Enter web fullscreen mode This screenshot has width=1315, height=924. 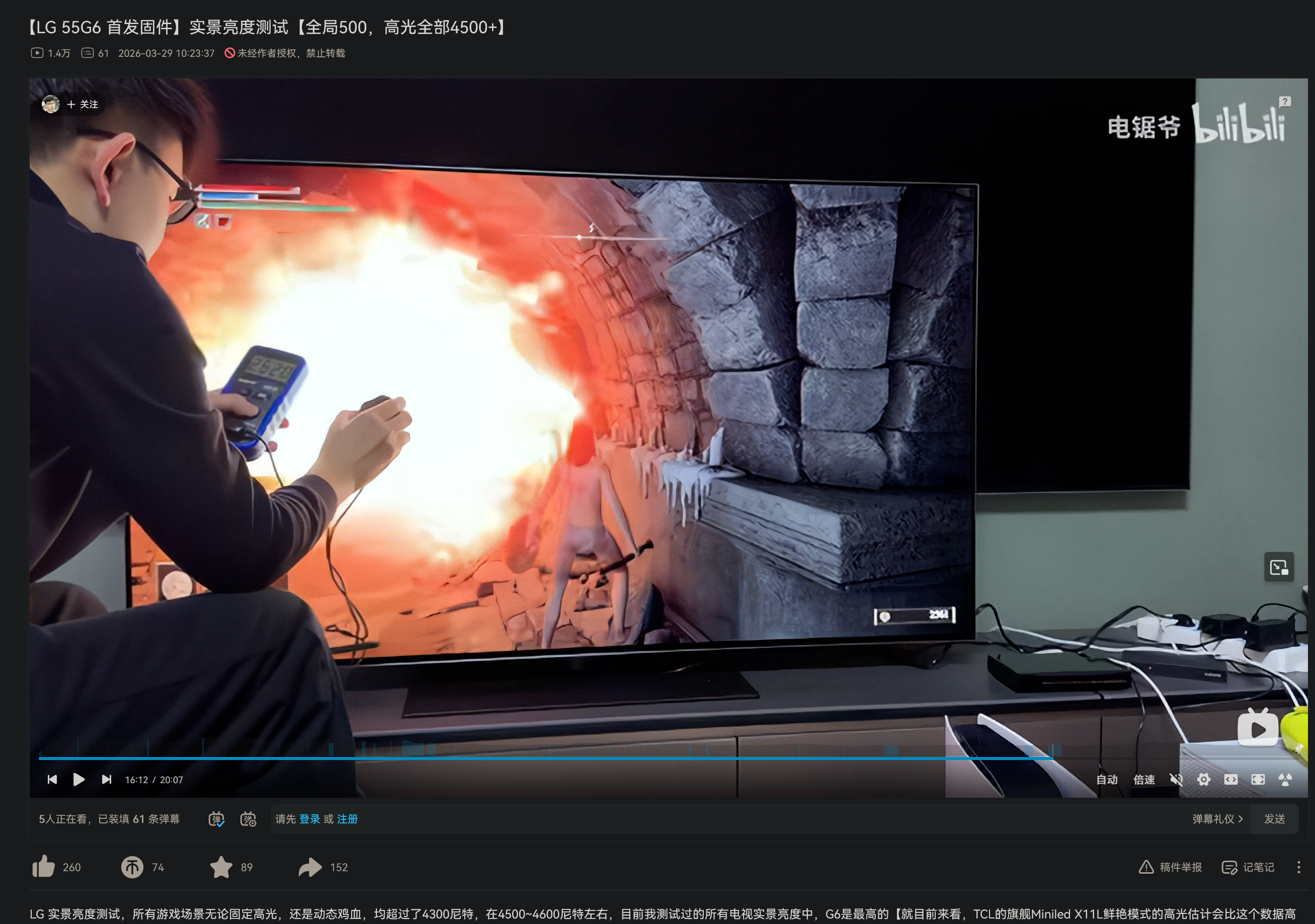[1231, 780]
